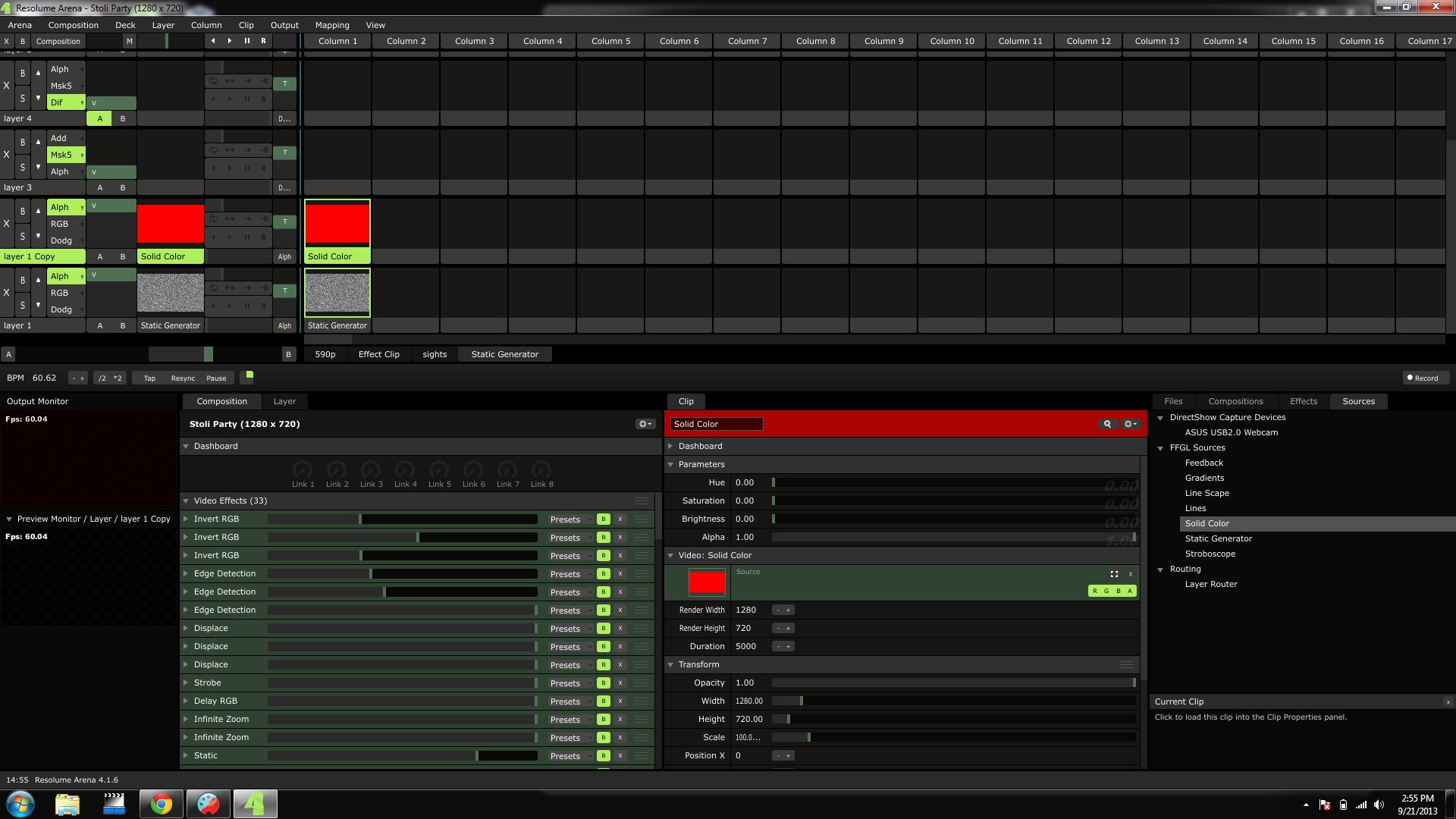1456x819 pixels.
Task: Expand the clip Dashboard section
Action: point(670,446)
